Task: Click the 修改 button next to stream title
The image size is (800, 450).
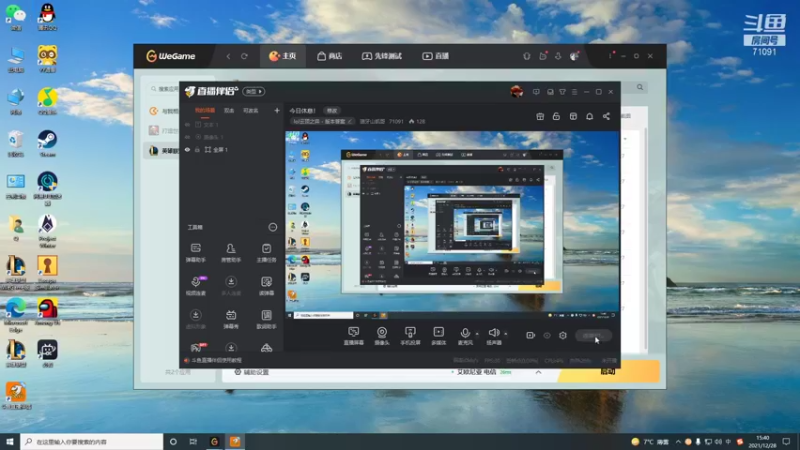Action: tap(332, 110)
